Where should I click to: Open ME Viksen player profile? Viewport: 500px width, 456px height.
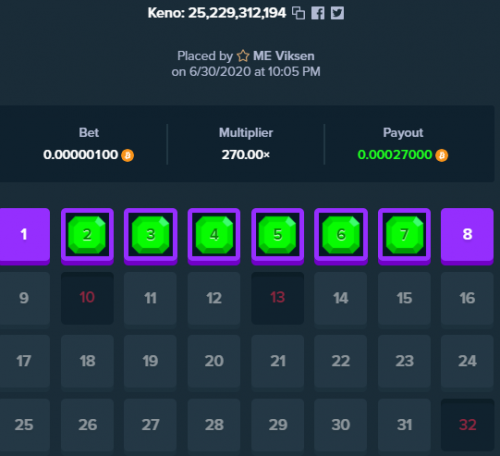click(x=283, y=56)
